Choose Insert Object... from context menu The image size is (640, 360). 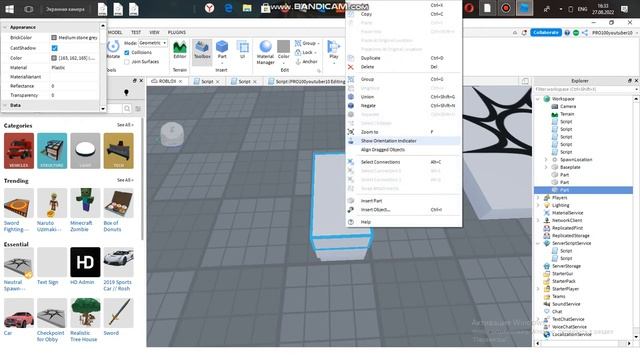point(404,209)
